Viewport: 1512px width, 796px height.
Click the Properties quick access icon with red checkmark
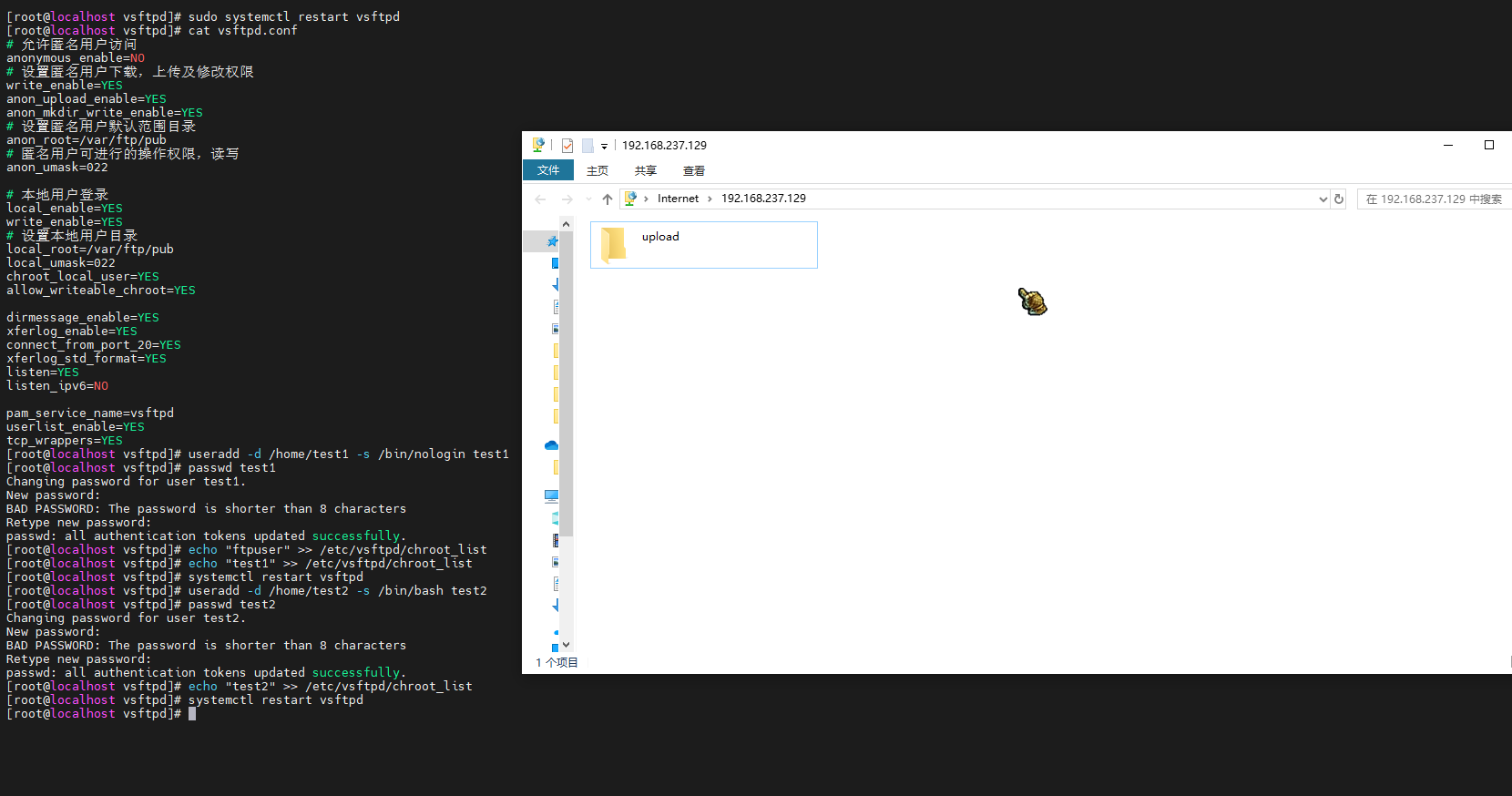pos(567,146)
